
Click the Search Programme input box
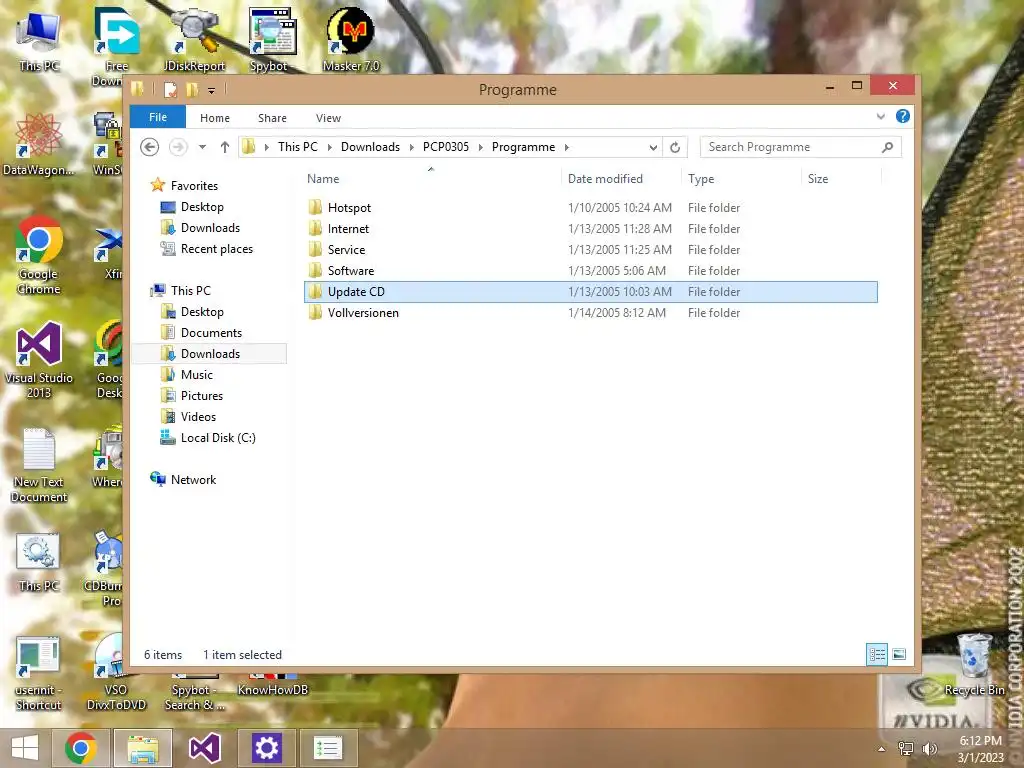pos(790,147)
